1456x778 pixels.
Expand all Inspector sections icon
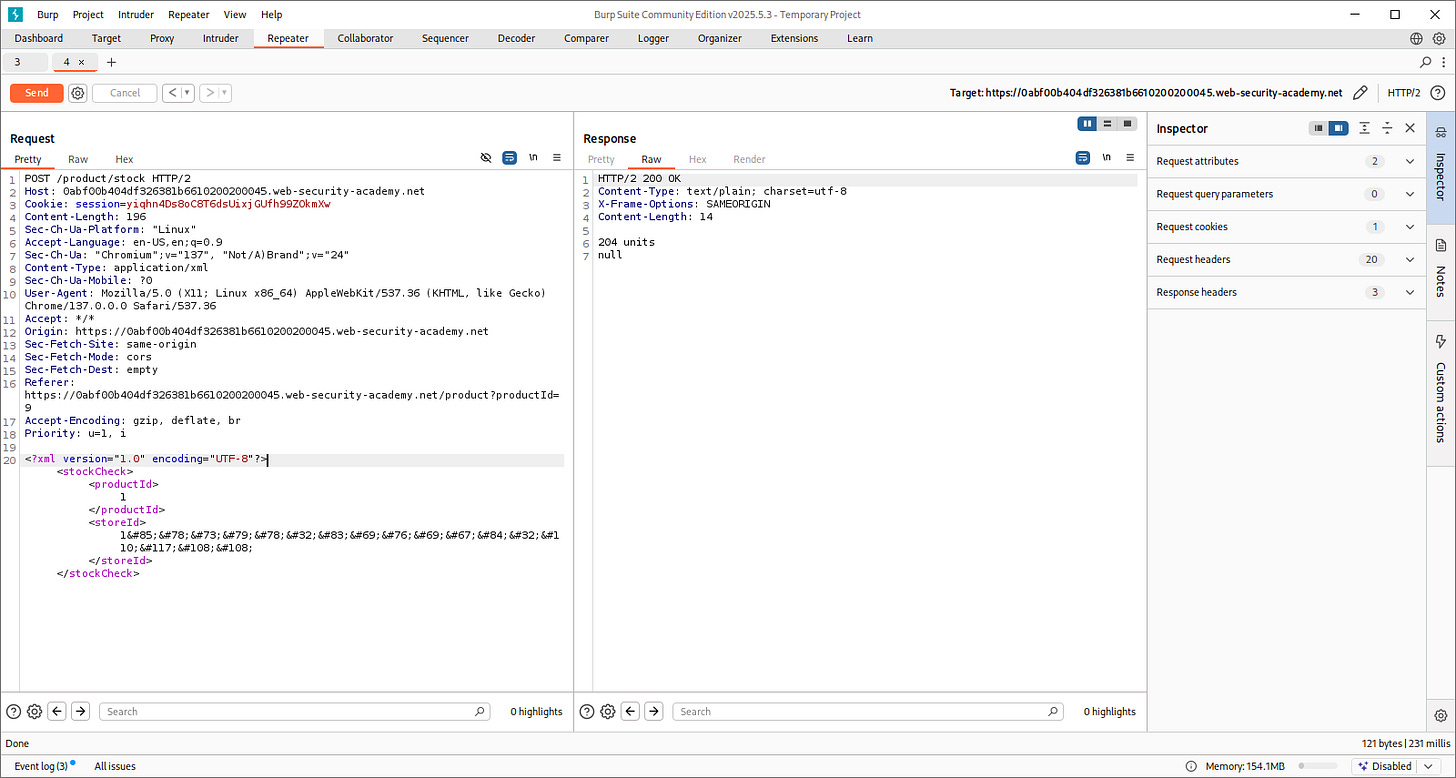pyautogui.click(x=1365, y=128)
